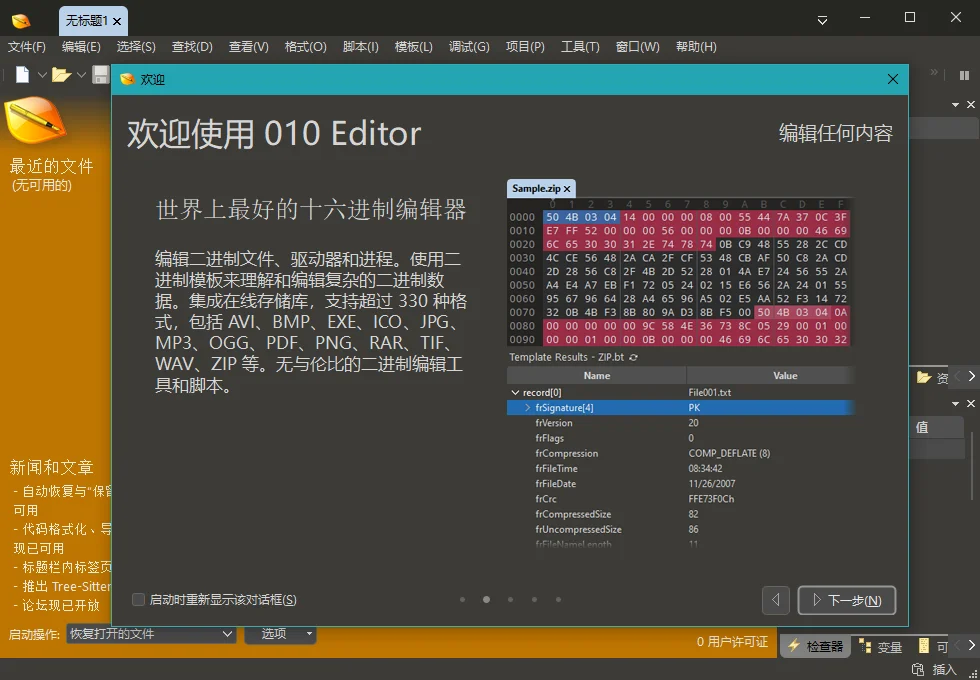The width and height of the screenshot is (980, 680).
Task: Switch to the 检查器 tab
Action: [x=816, y=647]
